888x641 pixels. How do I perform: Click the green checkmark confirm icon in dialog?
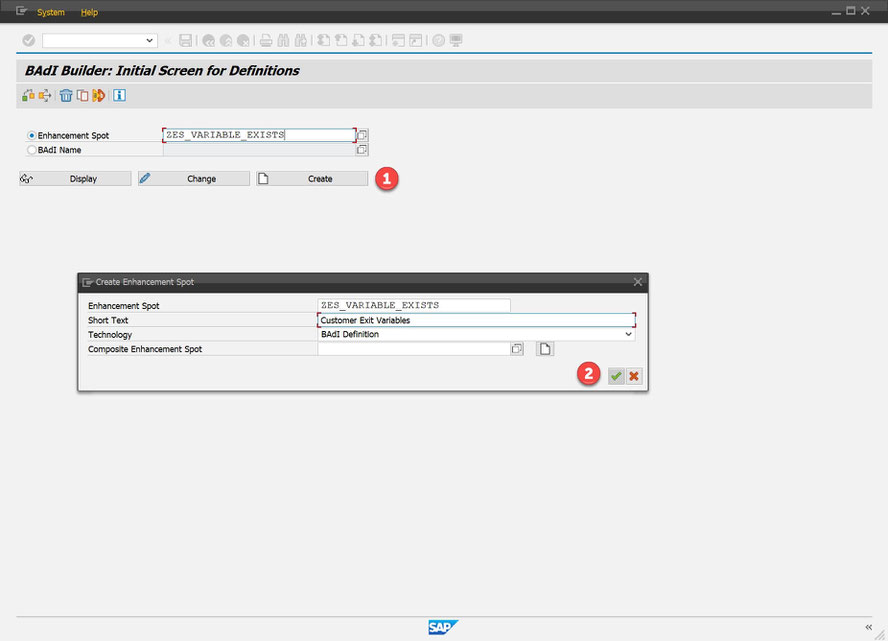point(616,376)
